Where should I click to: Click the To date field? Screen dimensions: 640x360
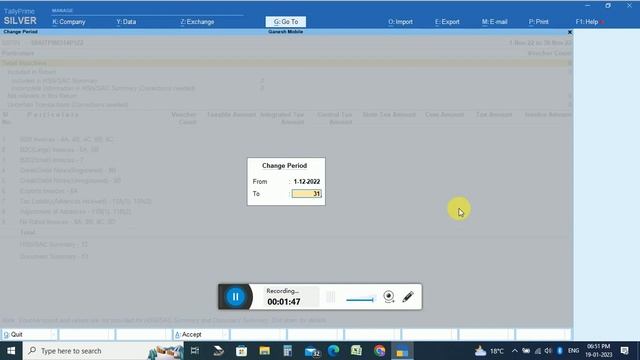point(307,194)
